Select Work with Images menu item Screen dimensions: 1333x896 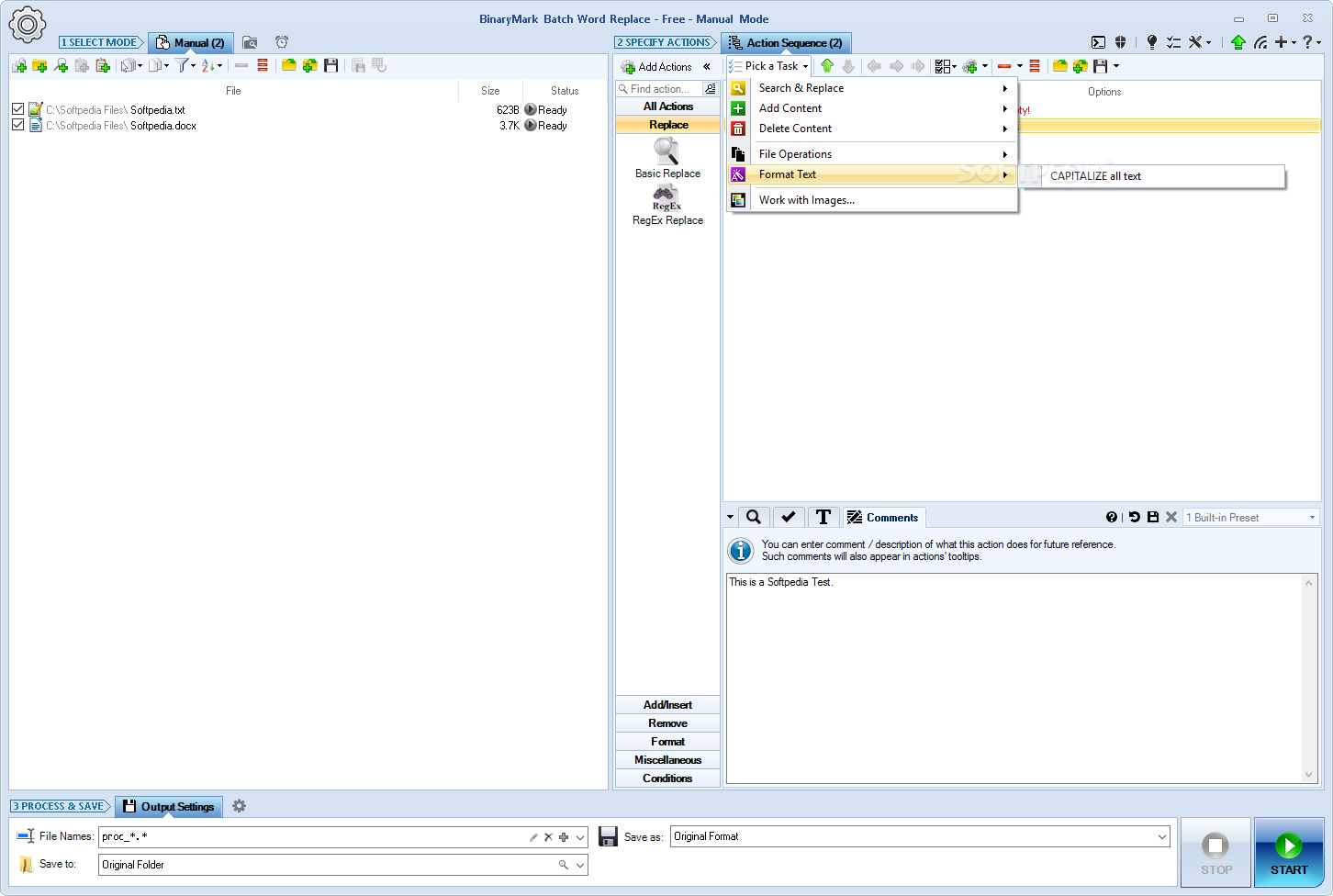point(872,200)
